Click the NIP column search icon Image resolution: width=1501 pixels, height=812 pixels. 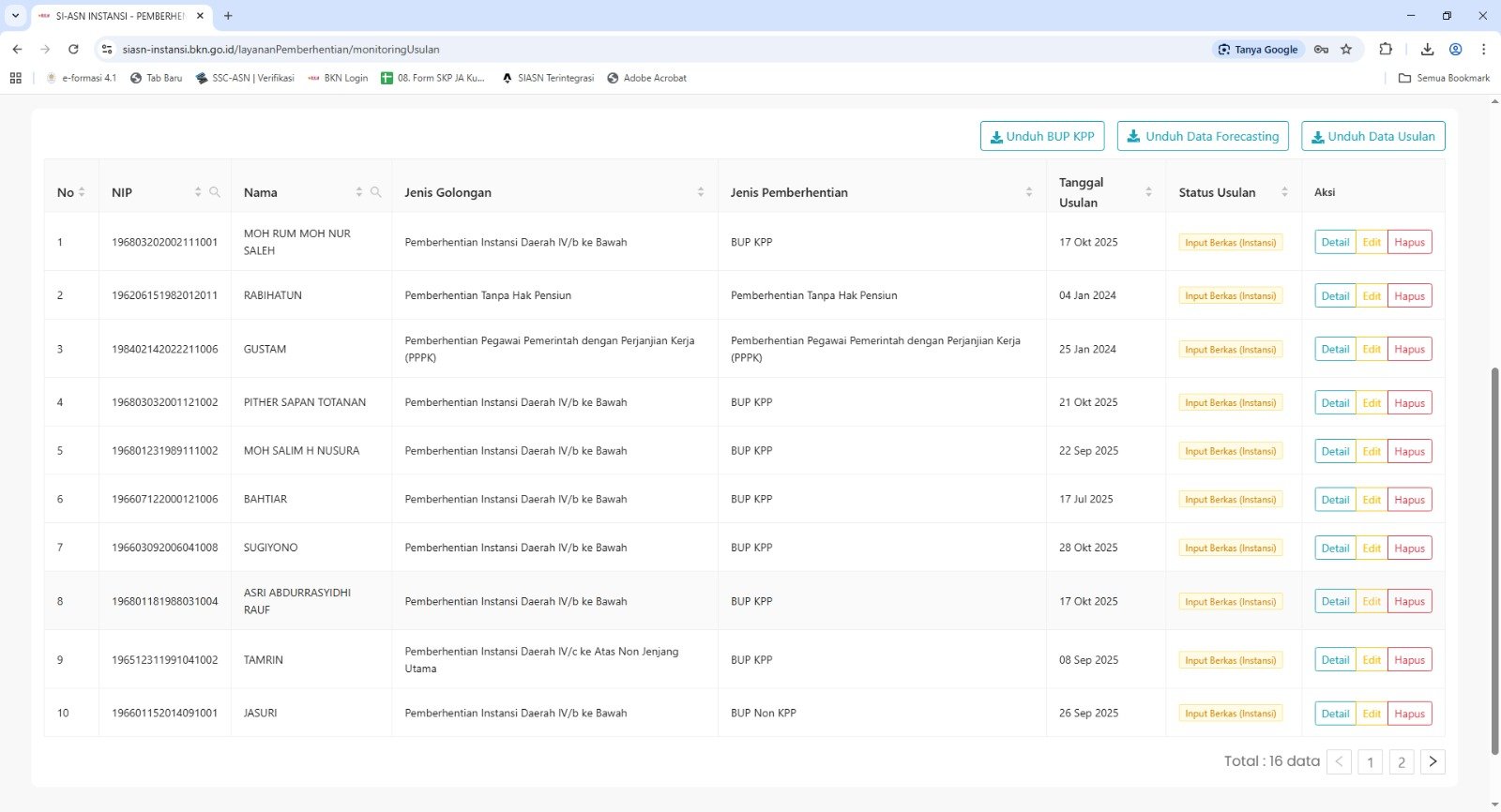point(215,192)
